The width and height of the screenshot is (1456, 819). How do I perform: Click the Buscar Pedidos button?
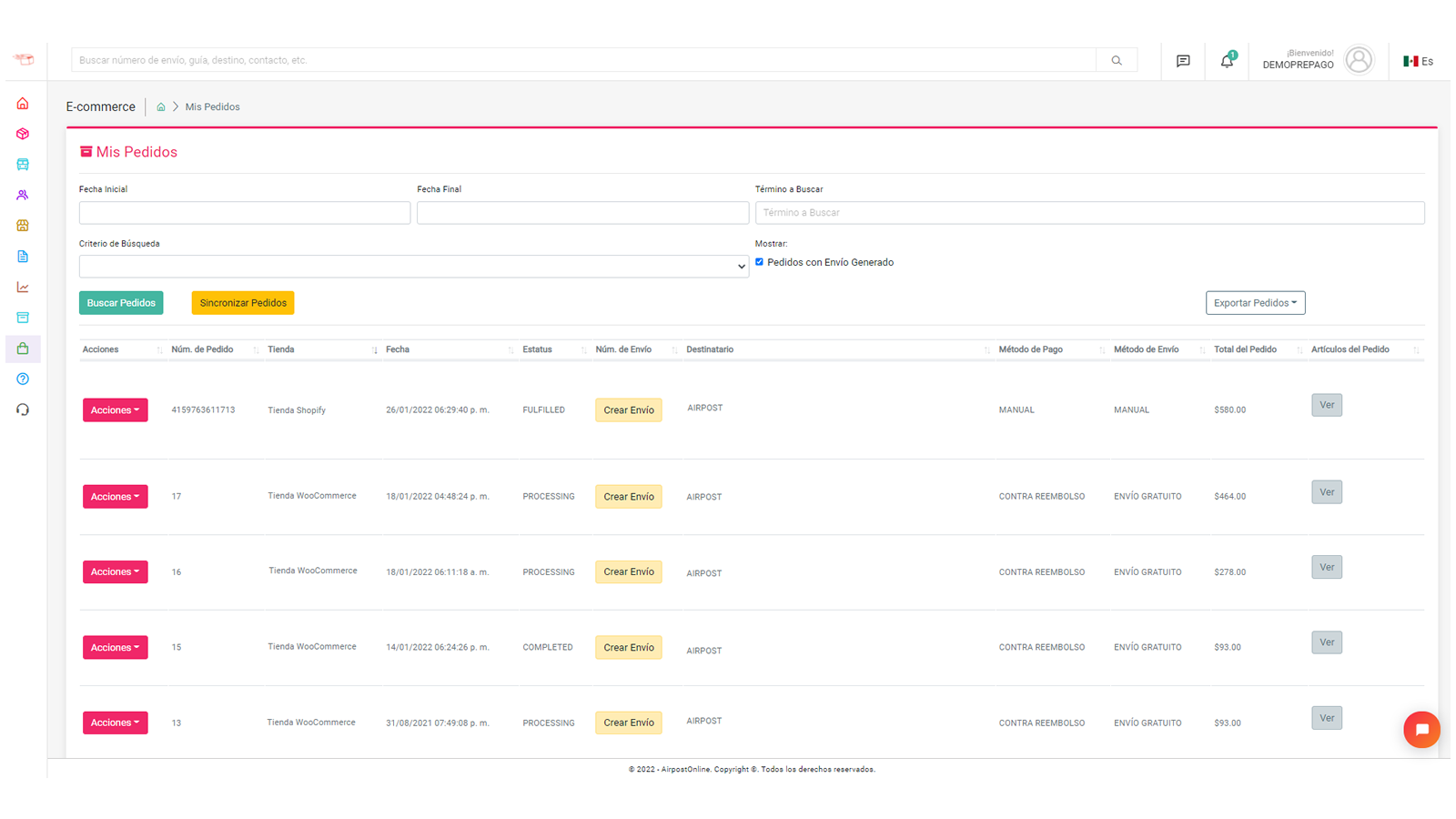[x=121, y=302]
